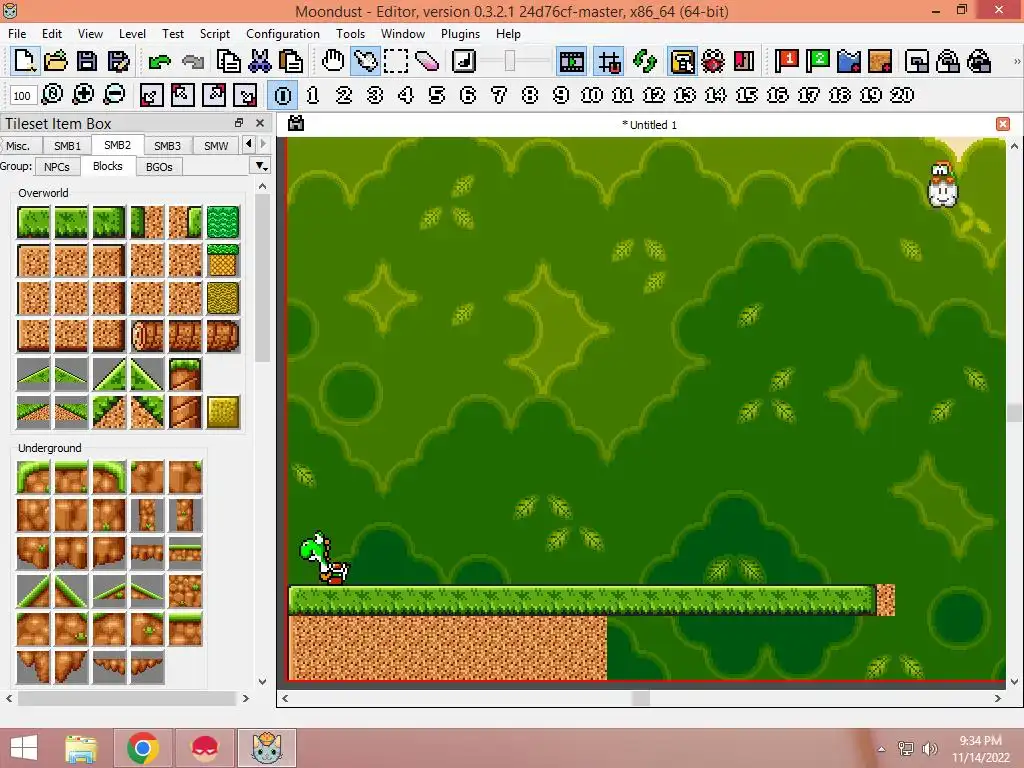The width and height of the screenshot is (1024, 768).
Task: Click the Windows Start button
Action: coord(24,748)
